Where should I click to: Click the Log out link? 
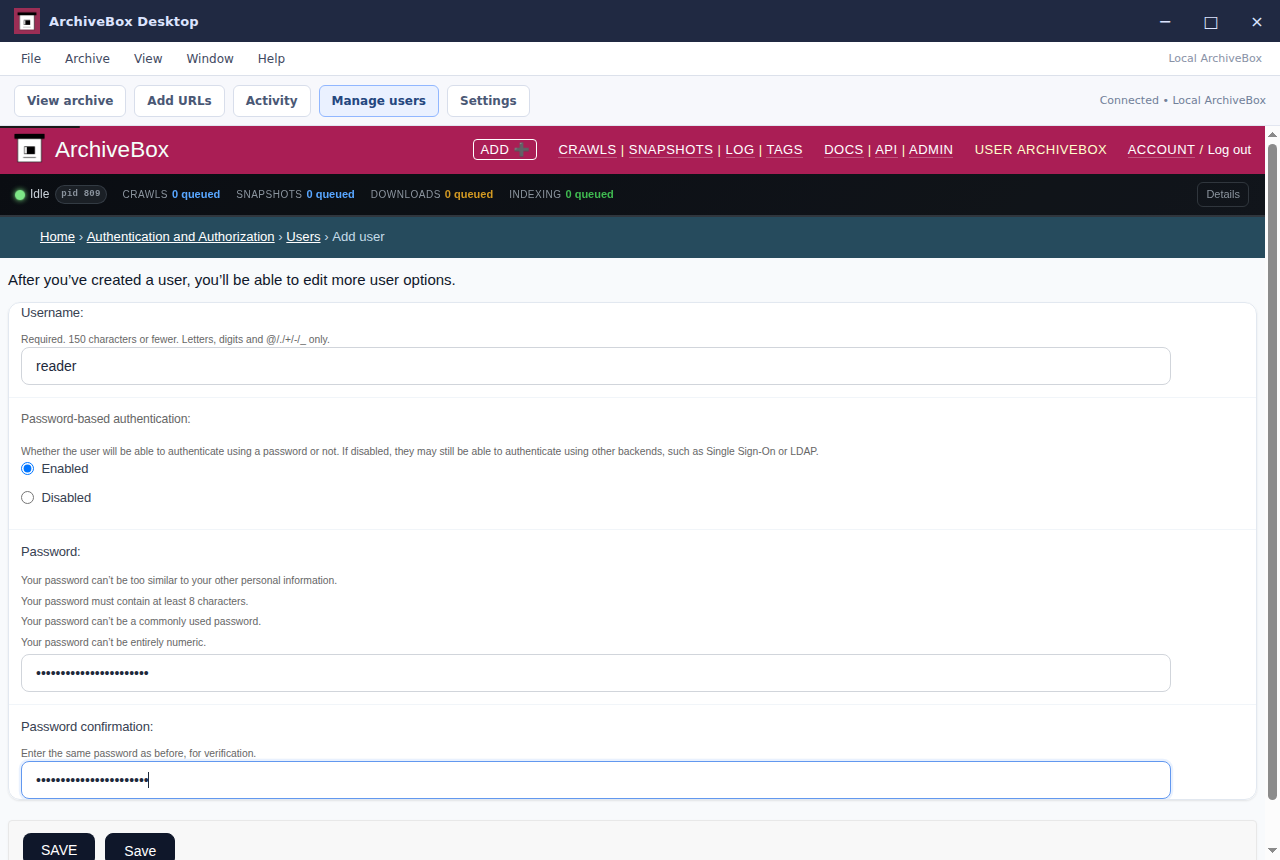[1229, 150]
